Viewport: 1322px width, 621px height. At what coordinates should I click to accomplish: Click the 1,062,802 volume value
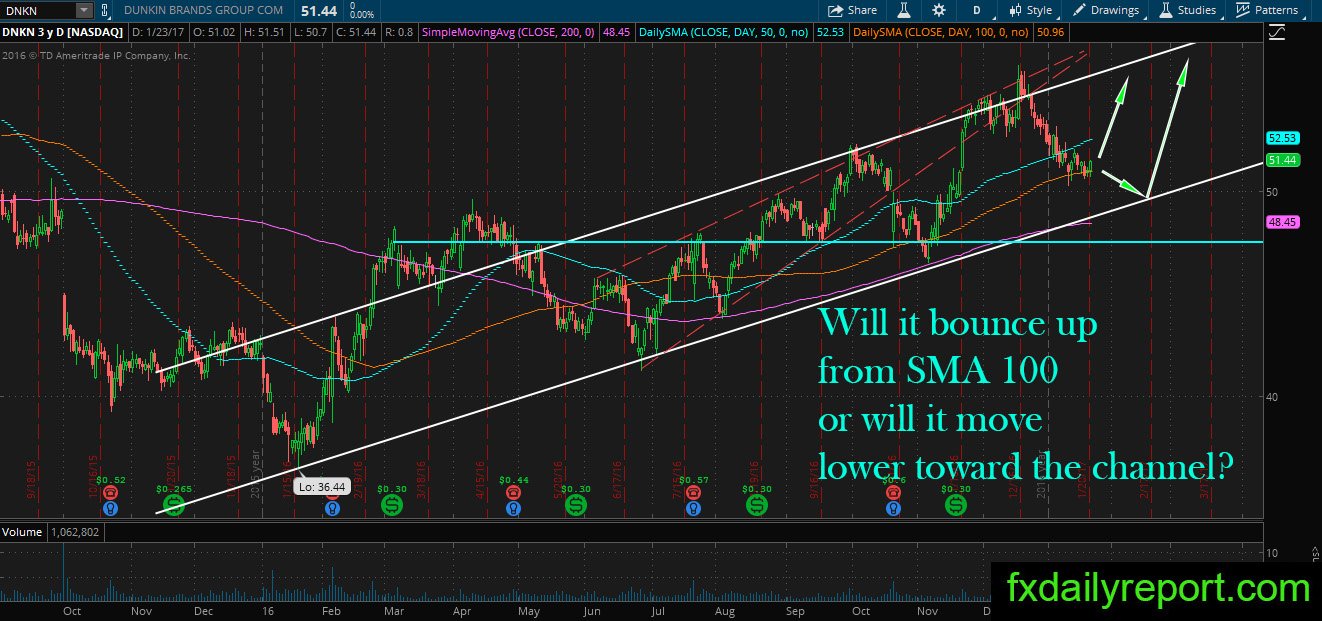pos(75,530)
